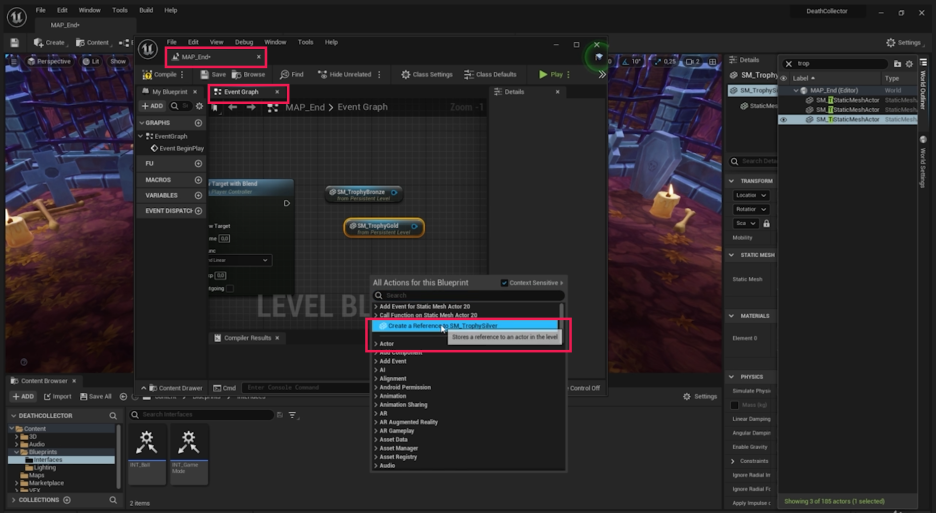This screenshot has height=513, width=936.
Task: Open Play options three-dot menu
Action: [x=568, y=75]
